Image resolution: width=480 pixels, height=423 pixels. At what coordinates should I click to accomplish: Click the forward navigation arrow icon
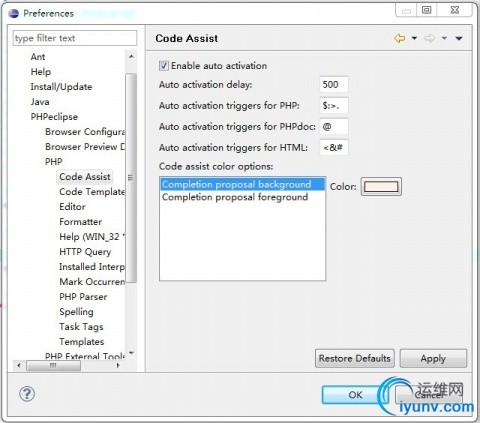point(429,38)
